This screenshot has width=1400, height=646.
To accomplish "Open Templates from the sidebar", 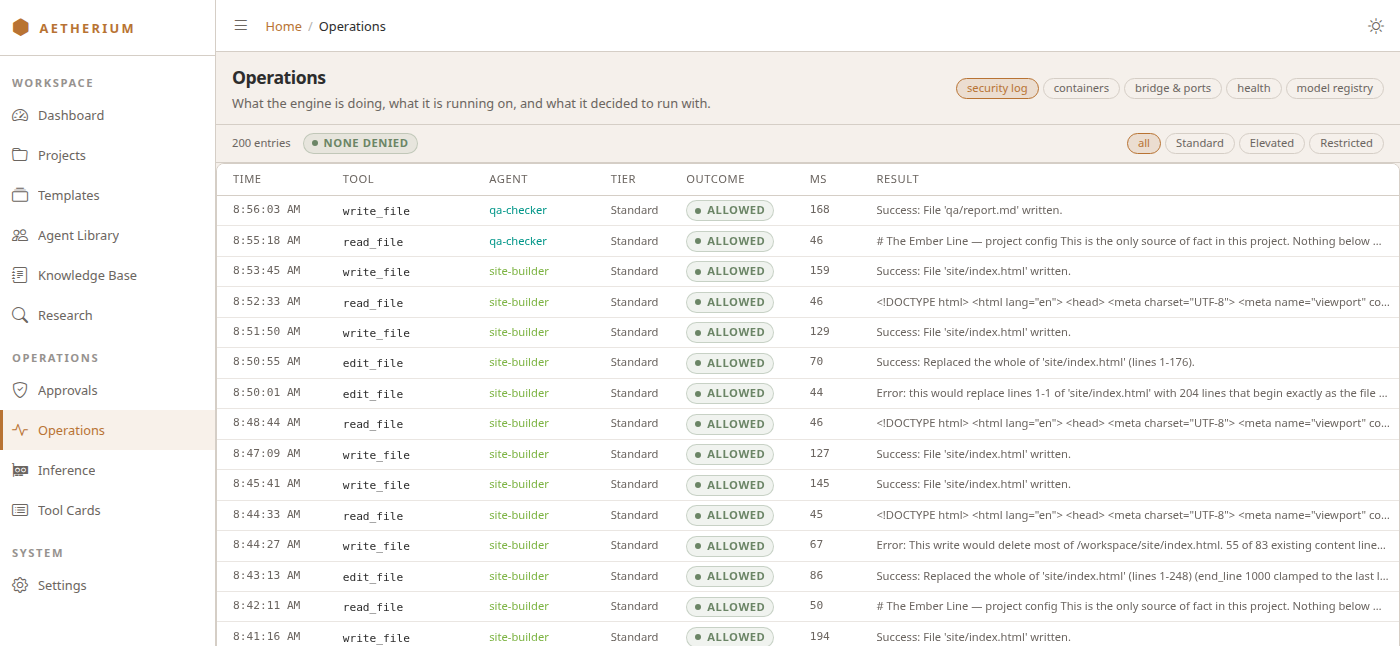I will [107, 195].
